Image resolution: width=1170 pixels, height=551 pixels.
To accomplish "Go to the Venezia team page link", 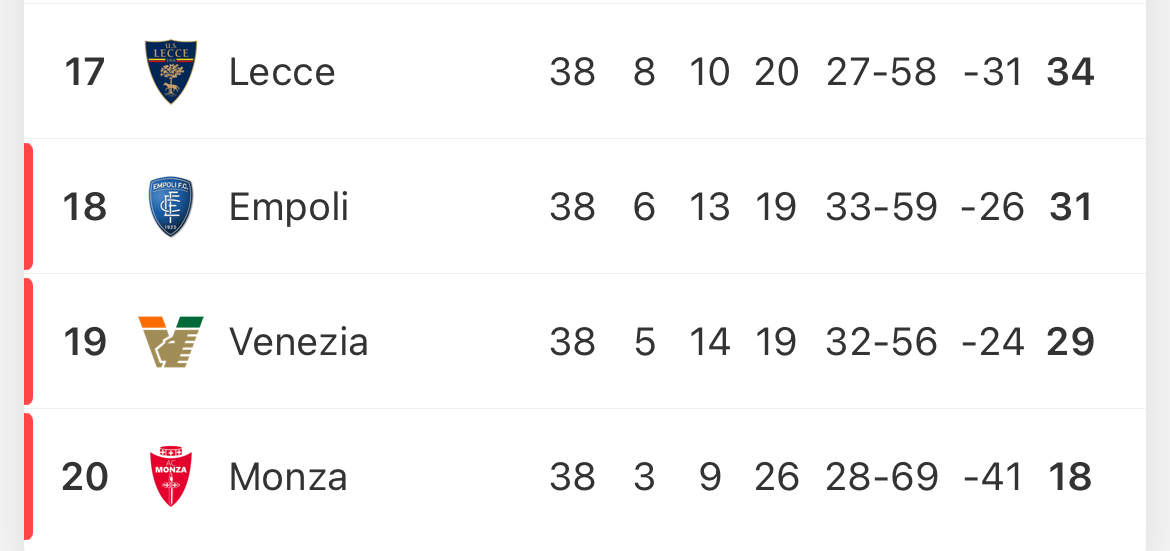I will coord(298,342).
